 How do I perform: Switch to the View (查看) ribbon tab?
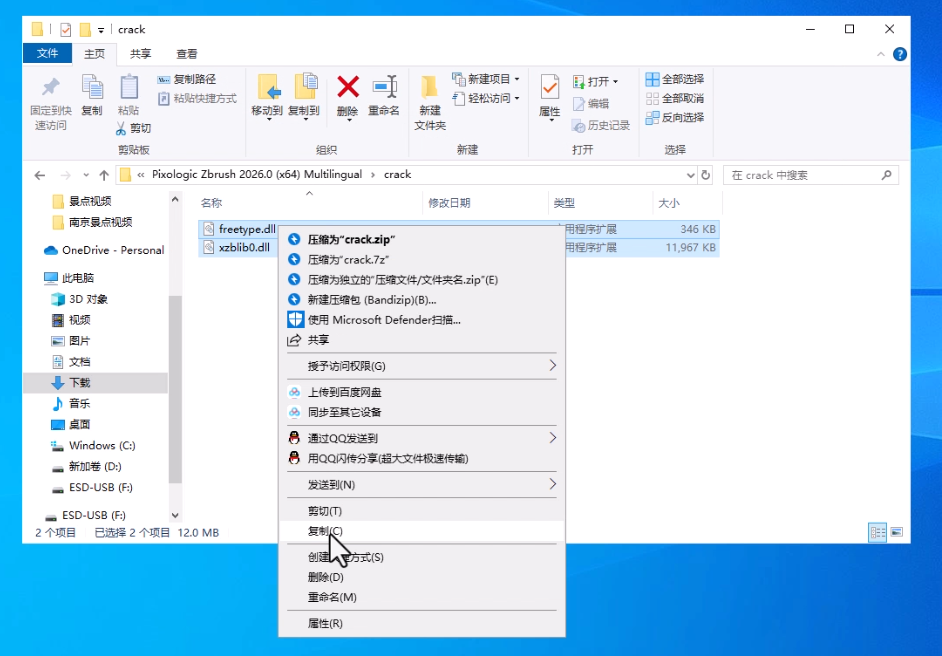(187, 54)
